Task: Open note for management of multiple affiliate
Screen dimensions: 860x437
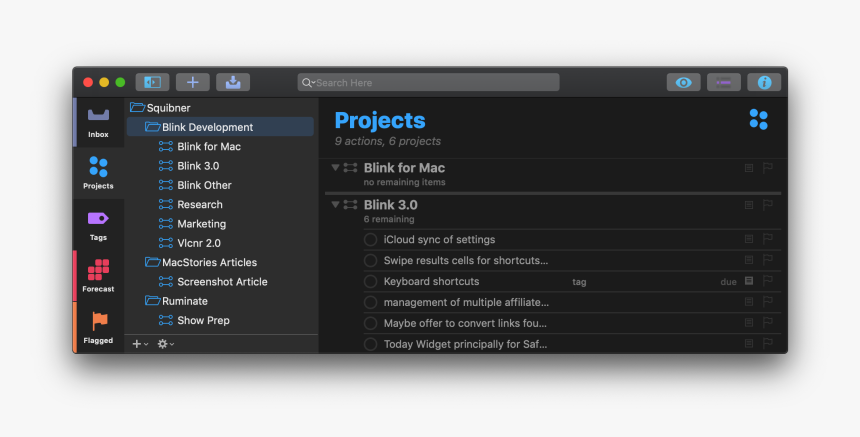Action: (749, 302)
